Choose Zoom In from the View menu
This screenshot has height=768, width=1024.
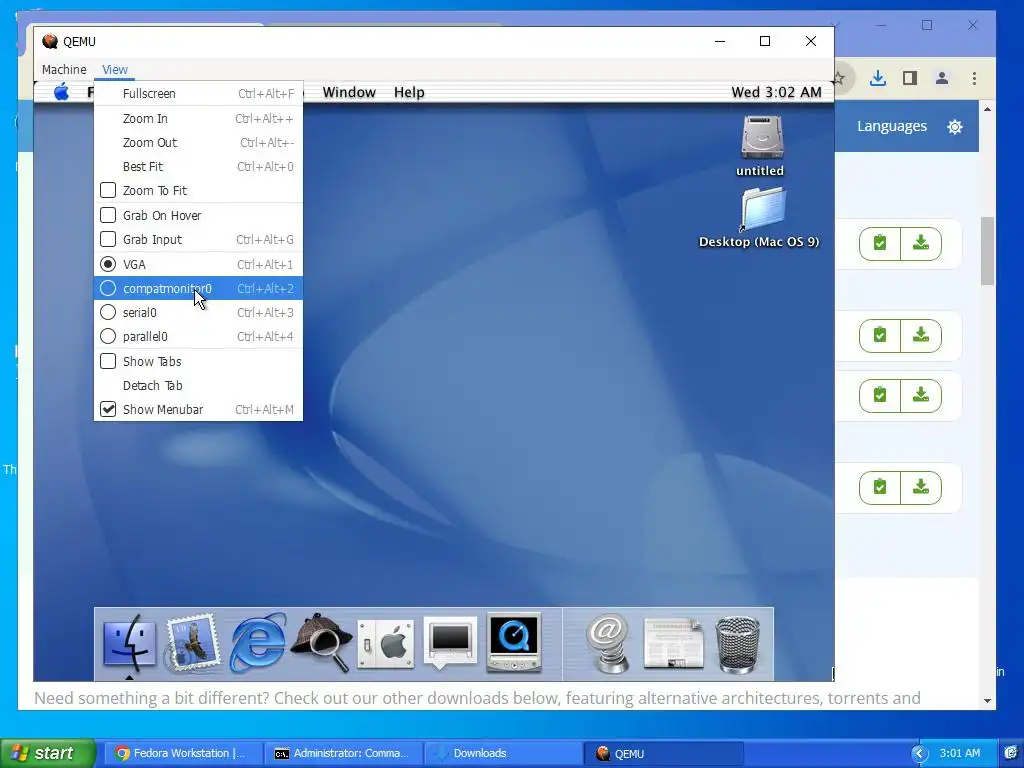[x=199, y=118]
